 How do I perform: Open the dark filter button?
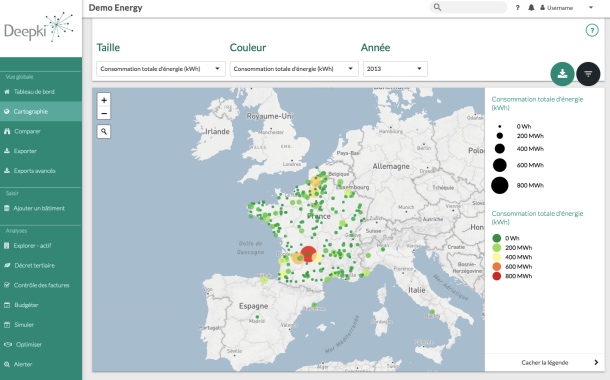click(588, 74)
